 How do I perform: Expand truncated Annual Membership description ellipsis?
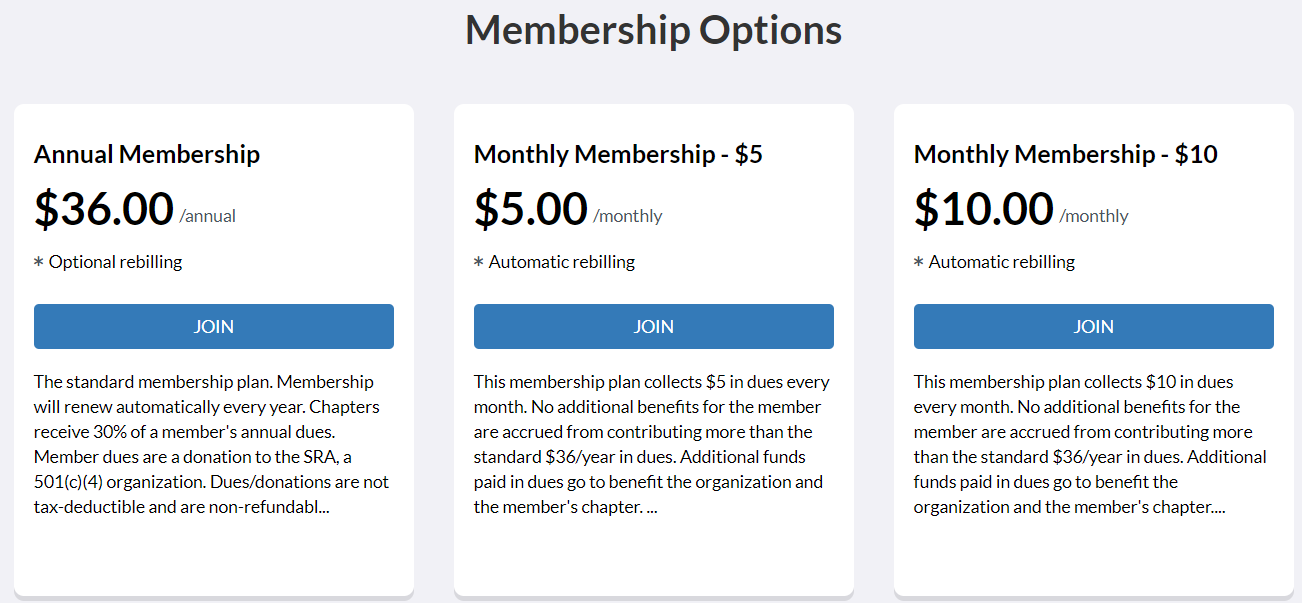[323, 508]
